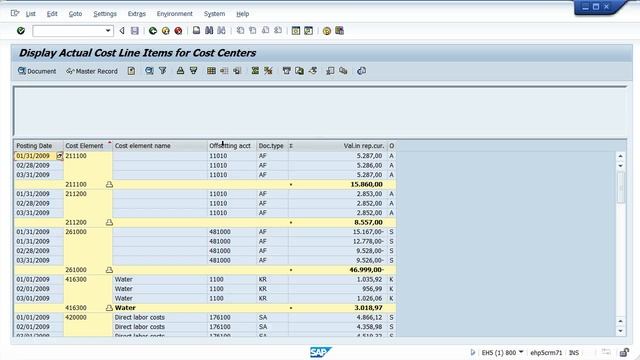Click the Print icon in system toolbar

coord(196,31)
